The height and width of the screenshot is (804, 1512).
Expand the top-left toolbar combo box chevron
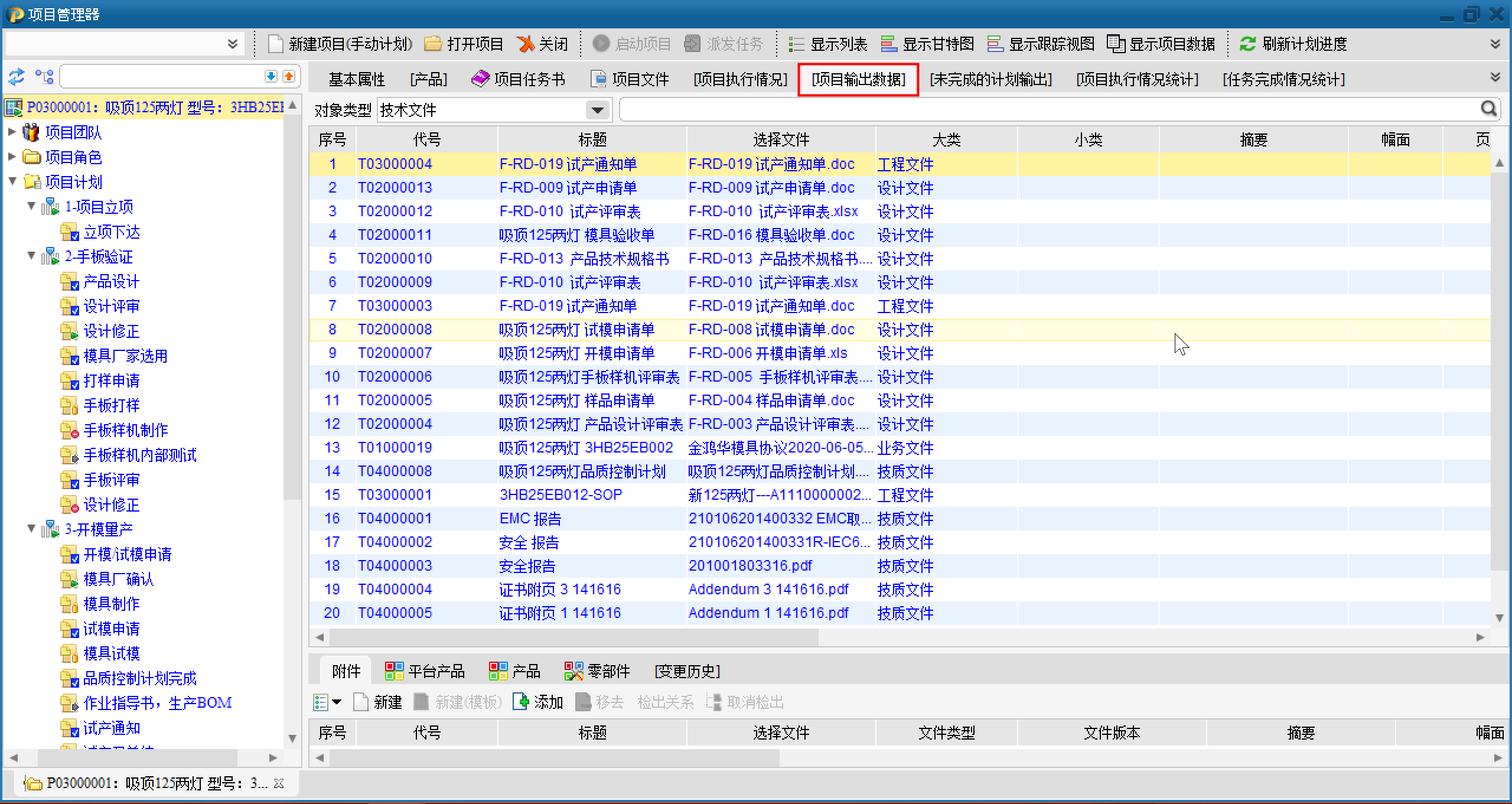[233, 44]
